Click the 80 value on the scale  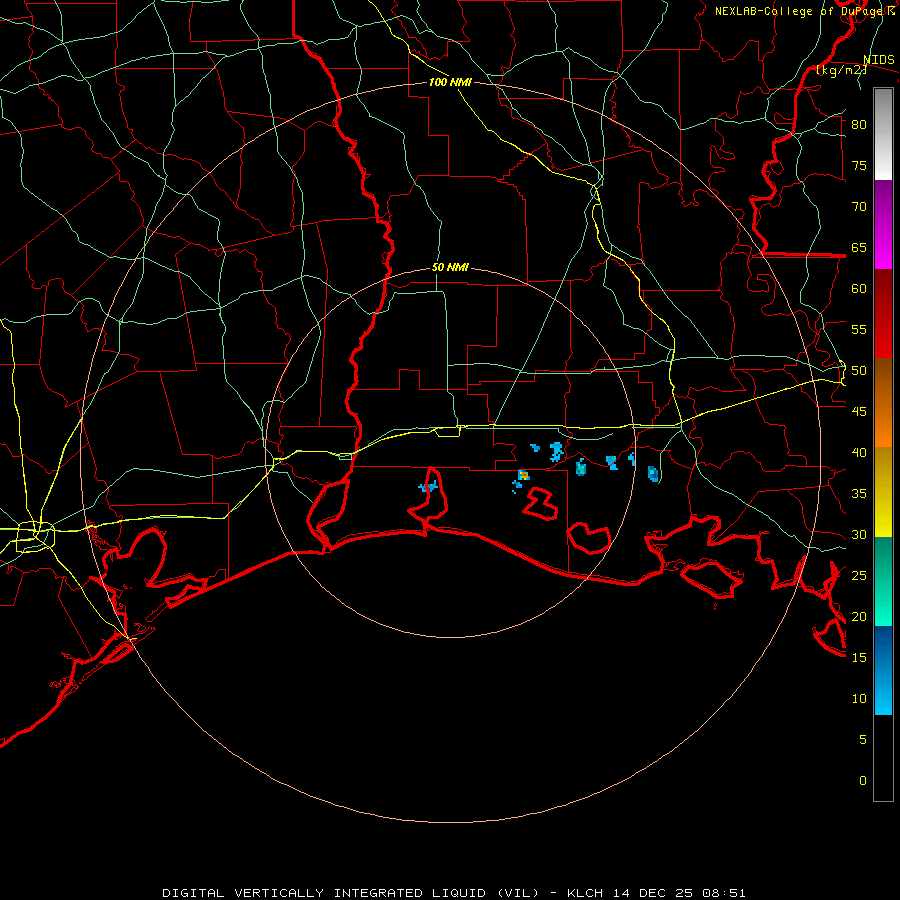[859, 125]
